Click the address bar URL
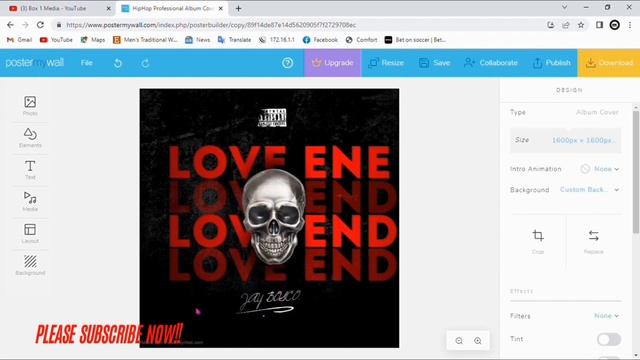The width and height of the screenshot is (640, 360). point(211,25)
